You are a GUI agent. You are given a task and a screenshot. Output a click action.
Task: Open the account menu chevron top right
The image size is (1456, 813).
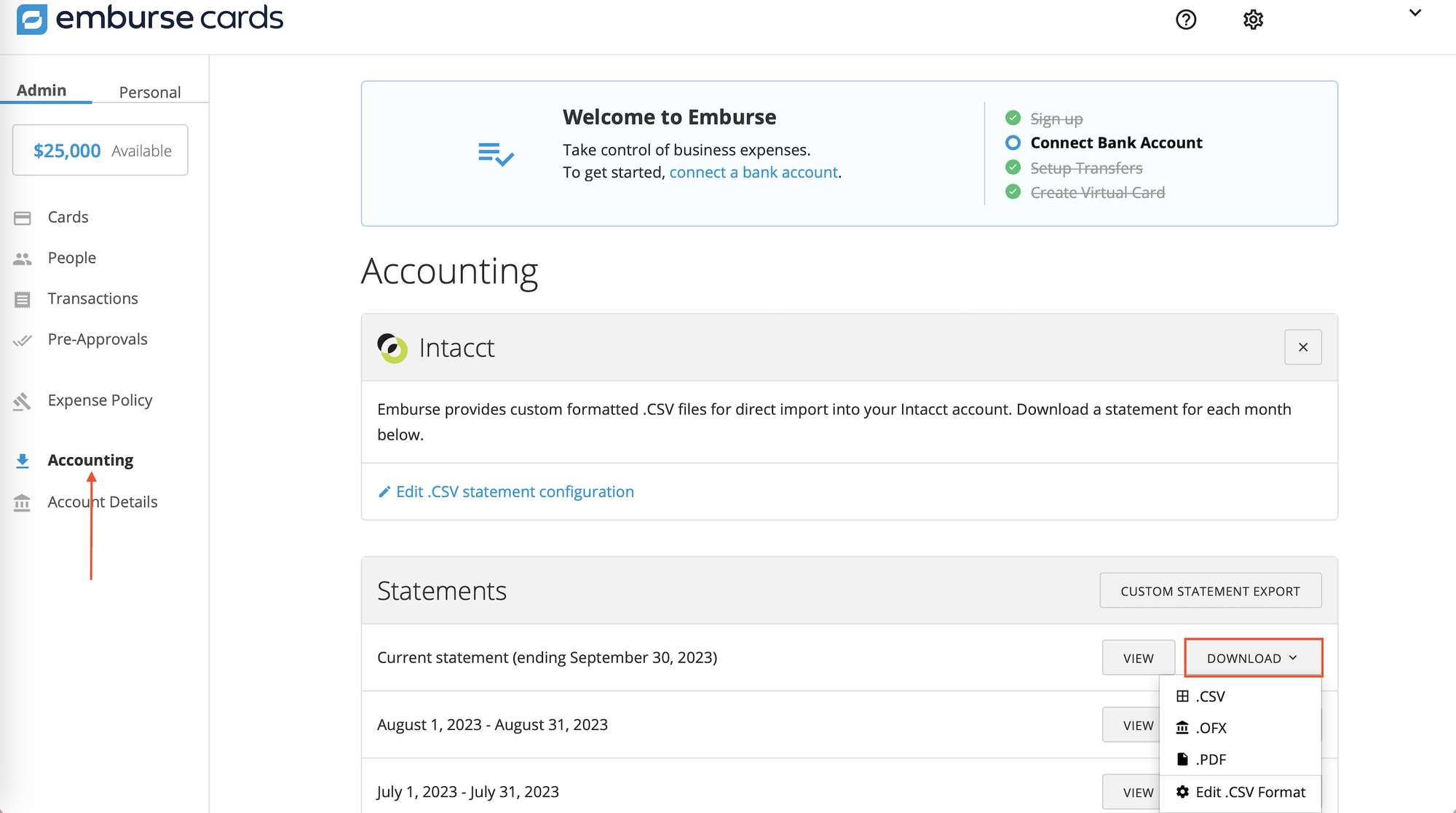click(1415, 12)
